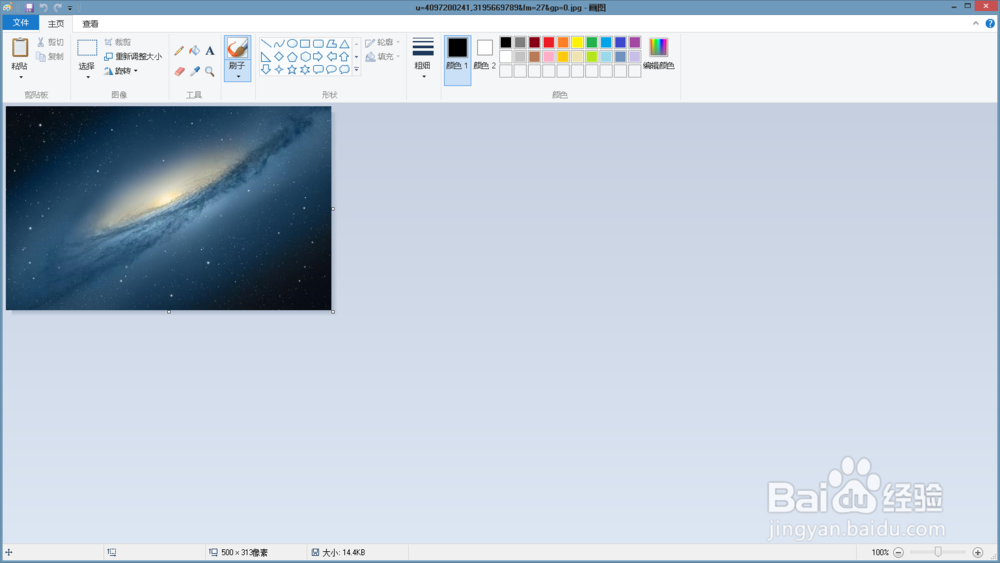Switch to the Home (主页) tab
1000x563 pixels.
coord(56,24)
